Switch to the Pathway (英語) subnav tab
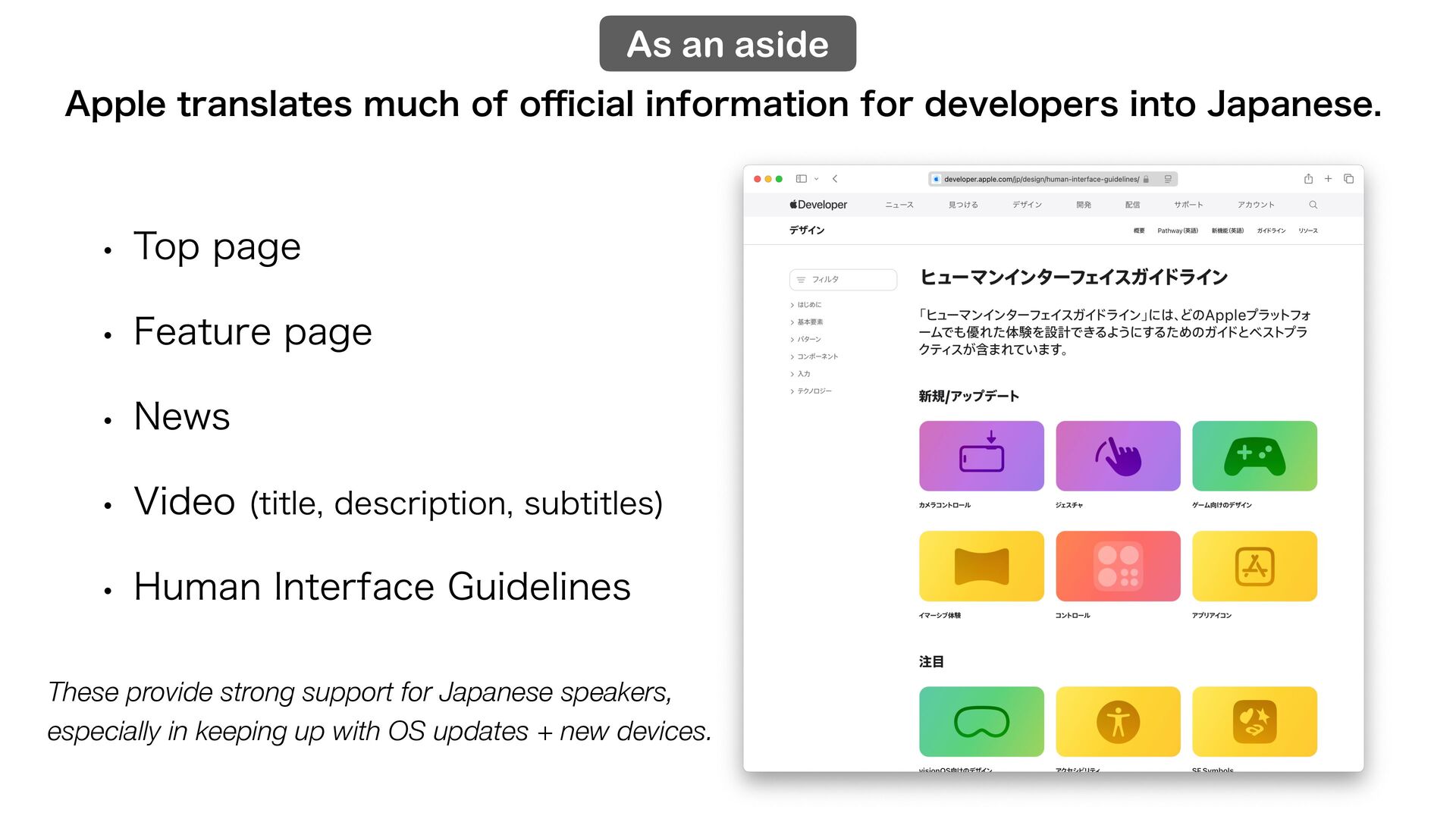The image size is (1456, 819). tap(1178, 231)
